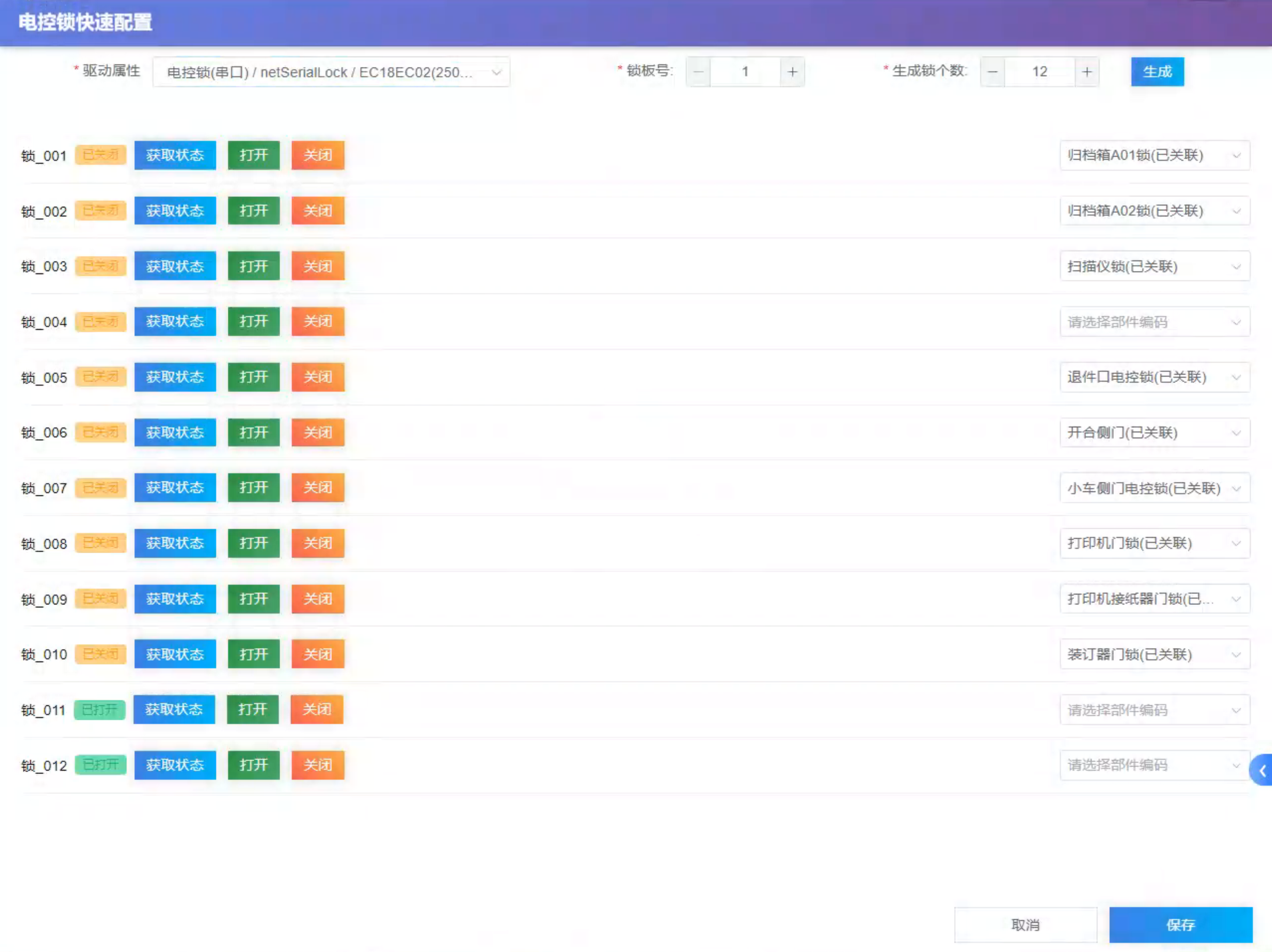
Task: Click 打开 for 锁_012
Action: point(254,765)
